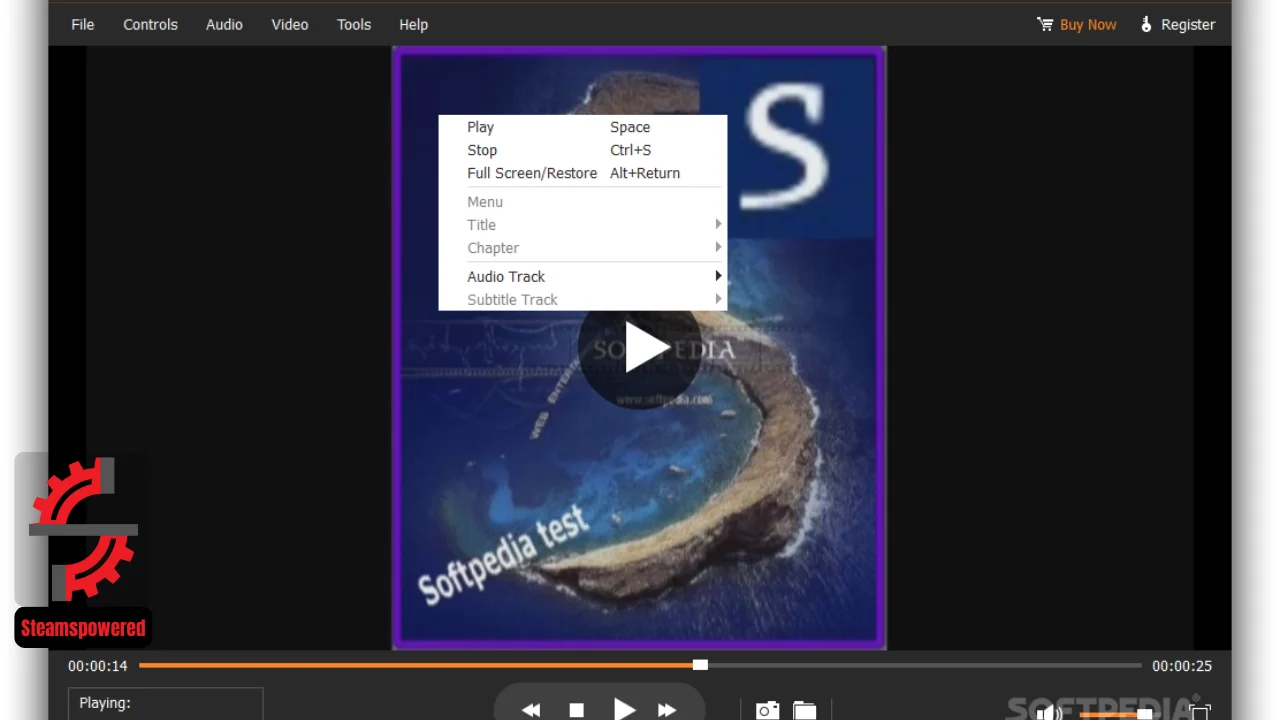Open the Video menu
The image size is (1280, 720).
pyautogui.click(x=290, y=24)
